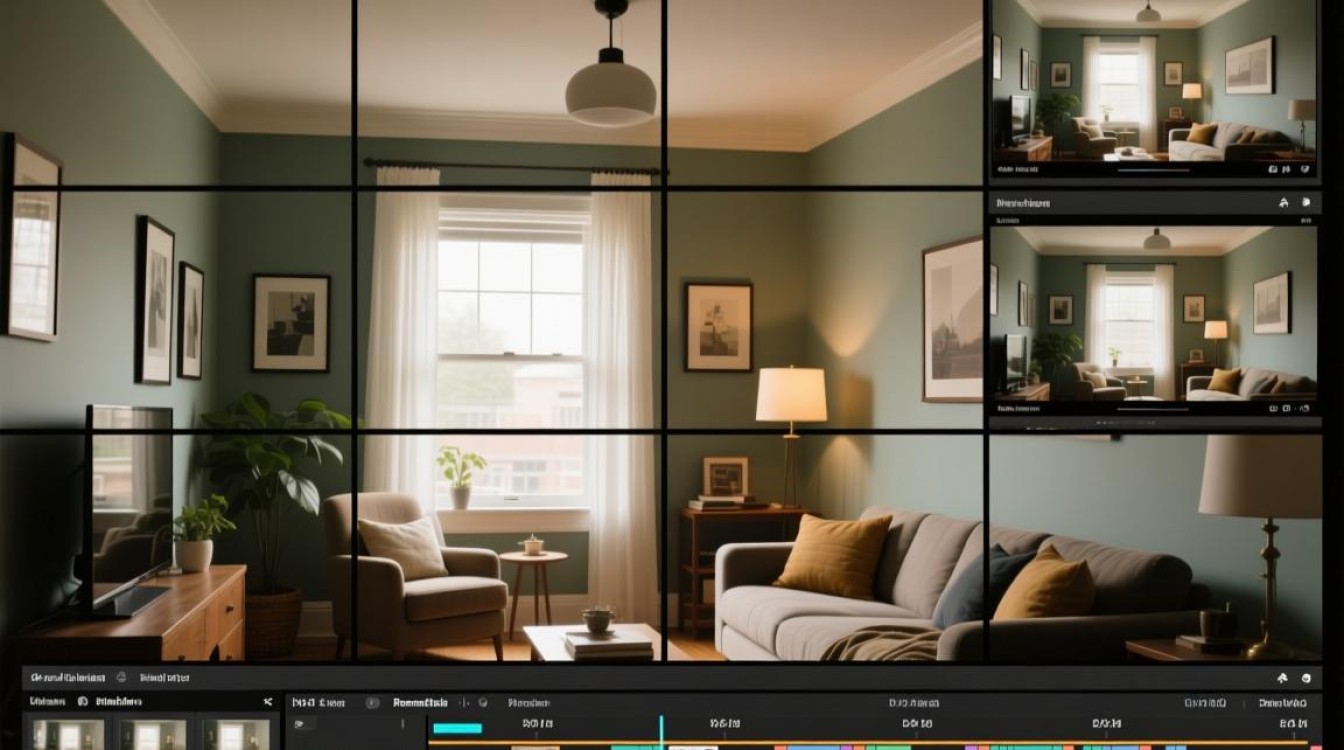
Task: Click the up-arrow icon in the right panel's middle header
Action: point(1283,203)
